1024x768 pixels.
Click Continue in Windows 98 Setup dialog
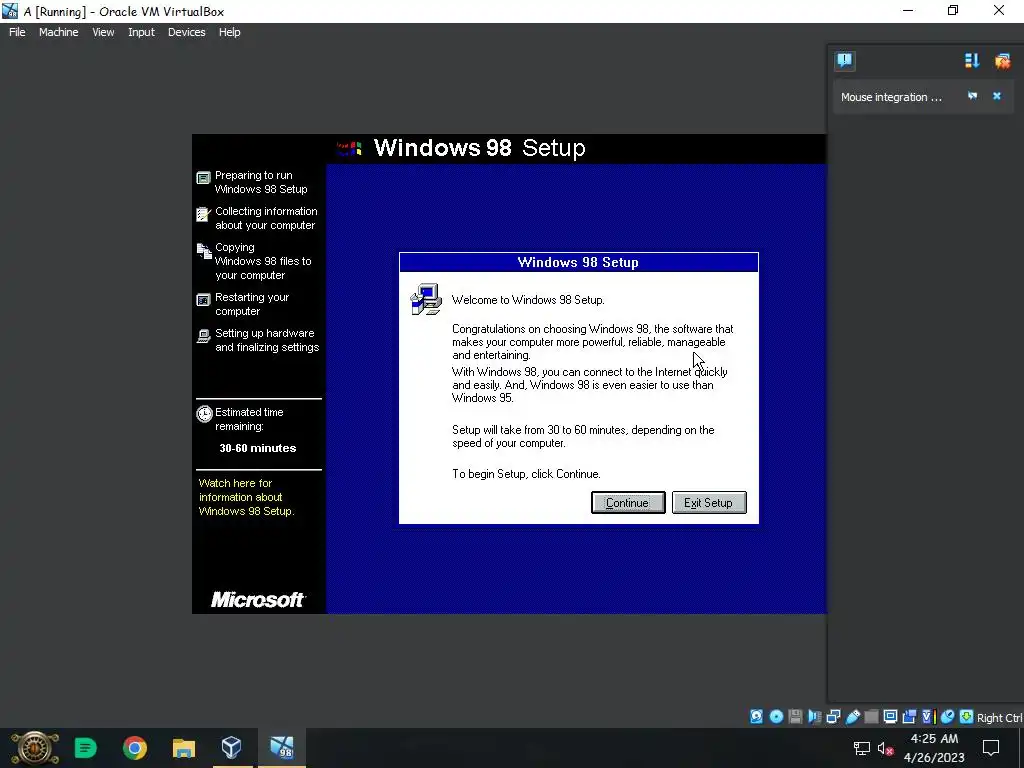tap(628, 503)
